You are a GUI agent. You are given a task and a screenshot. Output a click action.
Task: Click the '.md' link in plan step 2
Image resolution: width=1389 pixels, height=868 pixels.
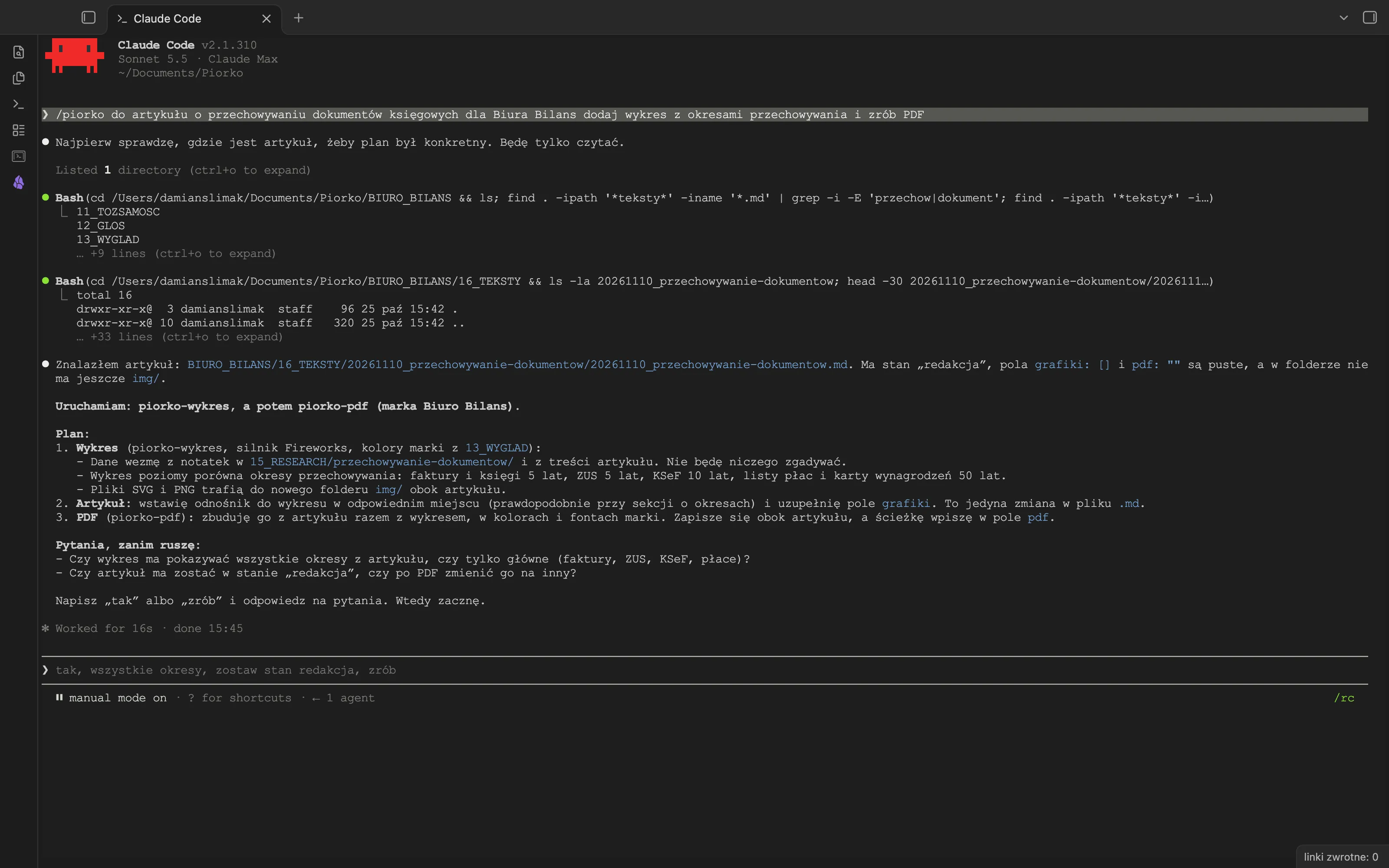(1129, 503)
